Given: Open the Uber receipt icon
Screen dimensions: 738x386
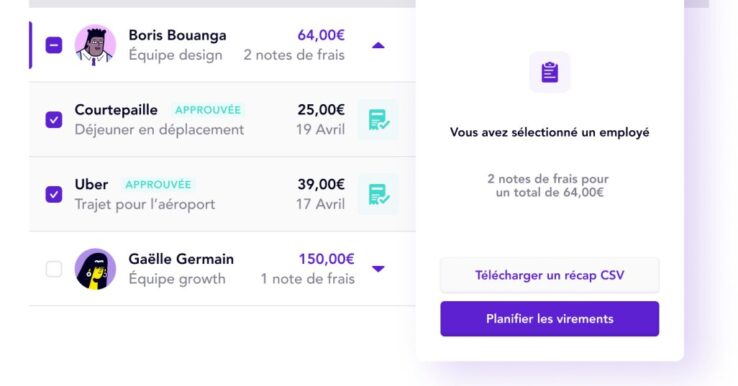Looking at the screenshot, I should tap(378, 194).
